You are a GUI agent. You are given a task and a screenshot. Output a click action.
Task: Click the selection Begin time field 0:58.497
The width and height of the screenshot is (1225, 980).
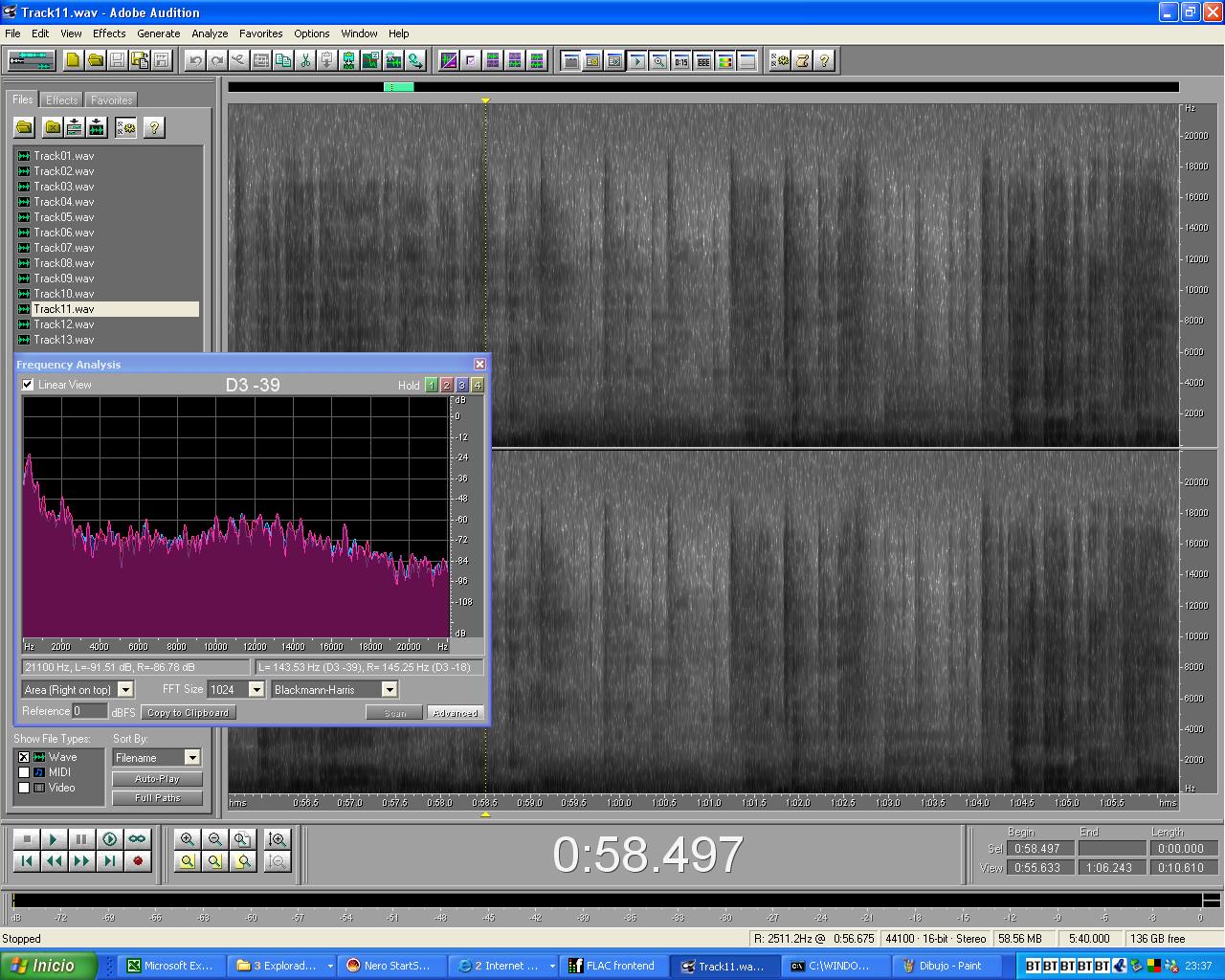click(1038, 849)
